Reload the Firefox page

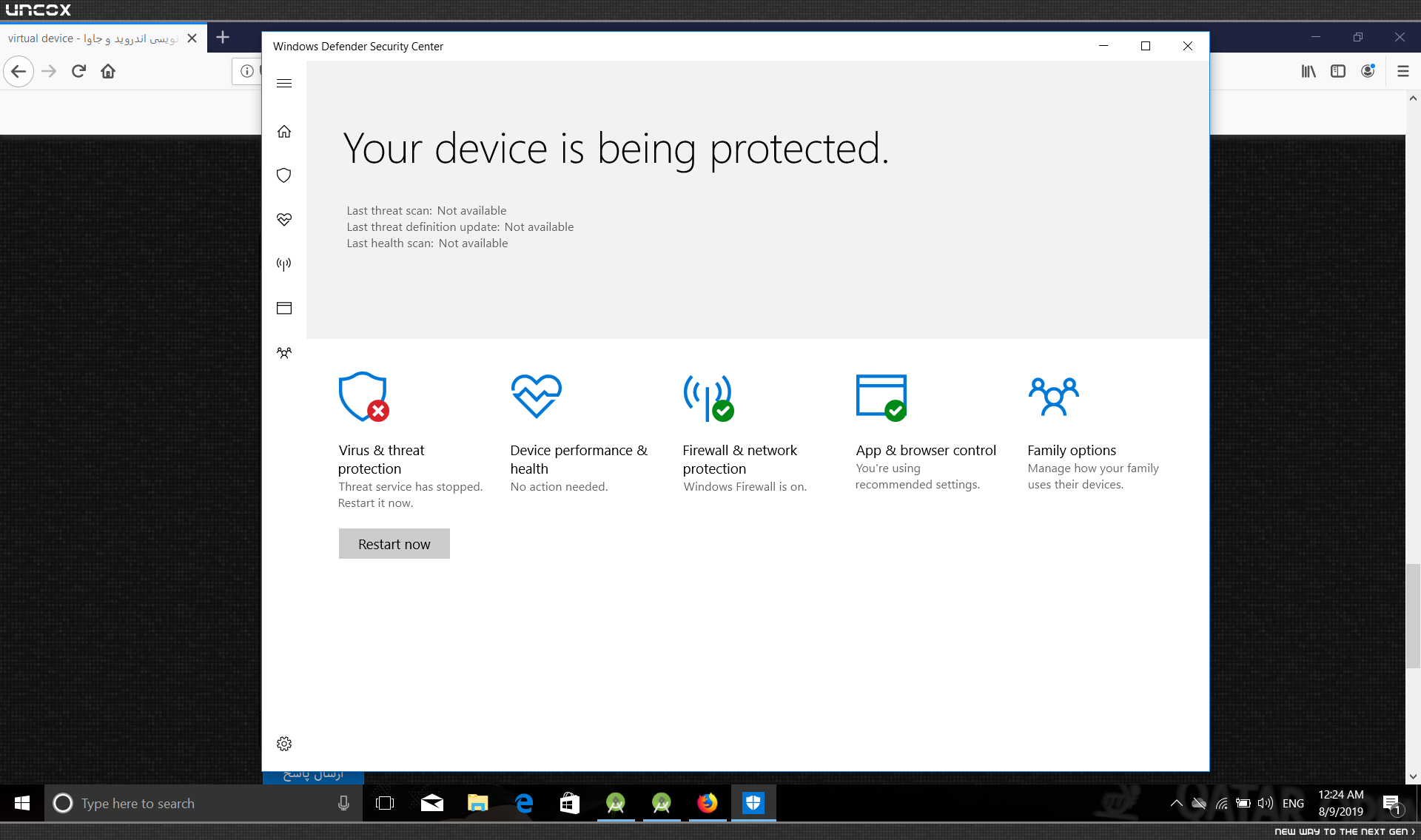click(x=79, y=71)
